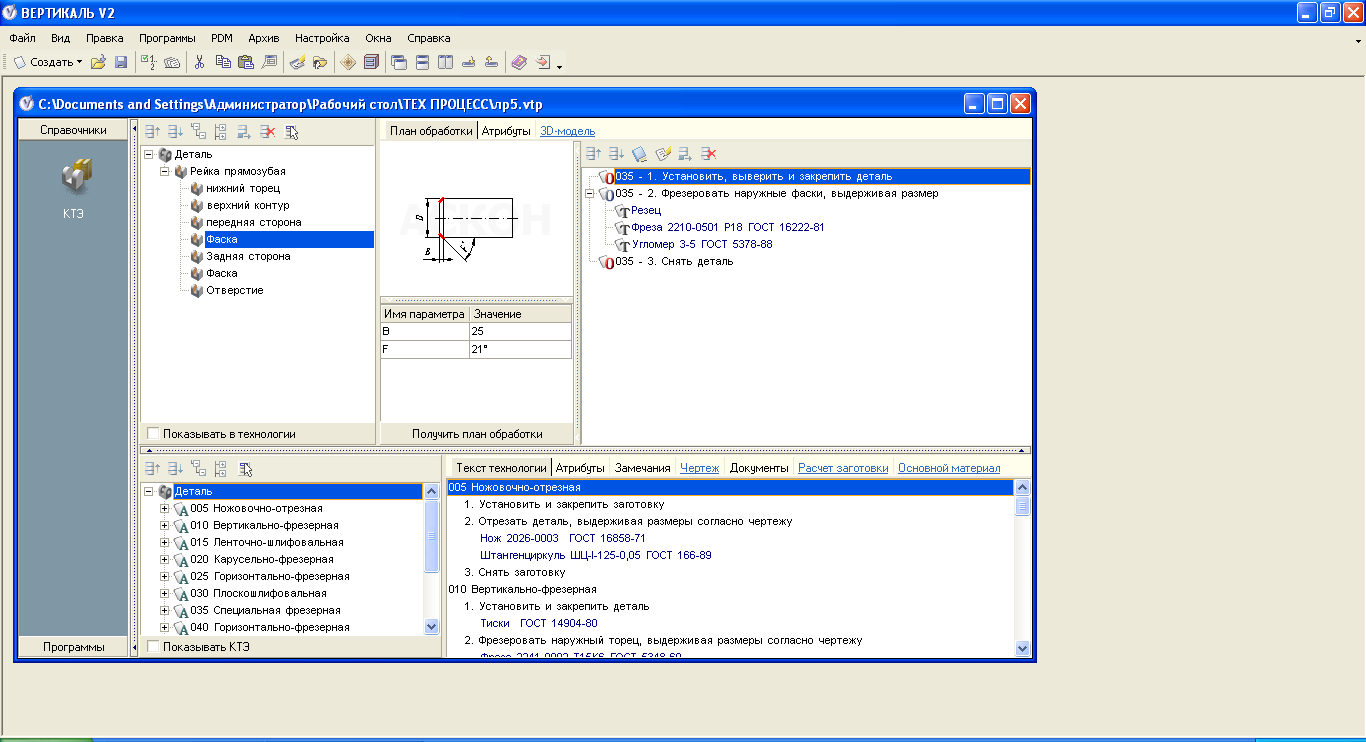This screenshot has width=1366, height=742.
Task: Switch to Атрибуты tab beside План обработки
Action: coord(506,131)
